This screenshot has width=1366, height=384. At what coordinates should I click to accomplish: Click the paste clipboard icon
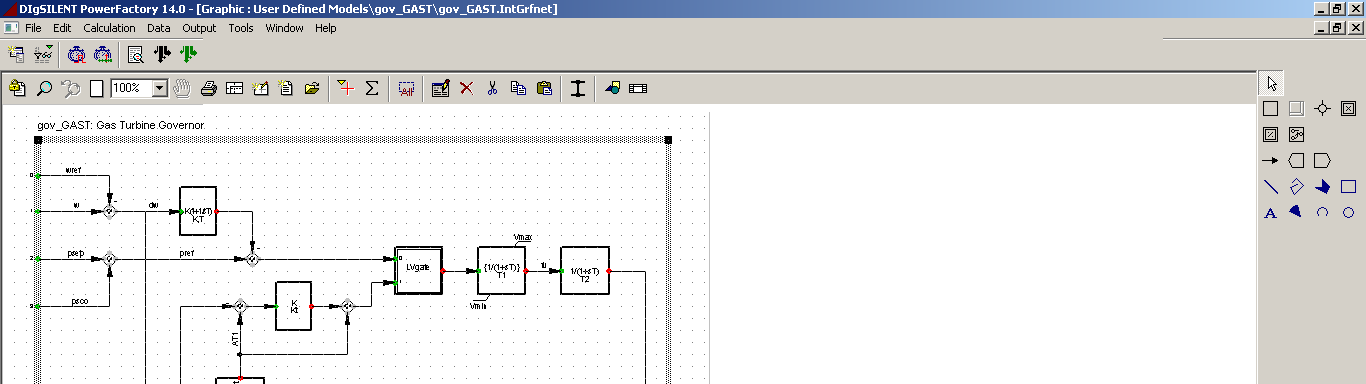[x=544, y=88]
